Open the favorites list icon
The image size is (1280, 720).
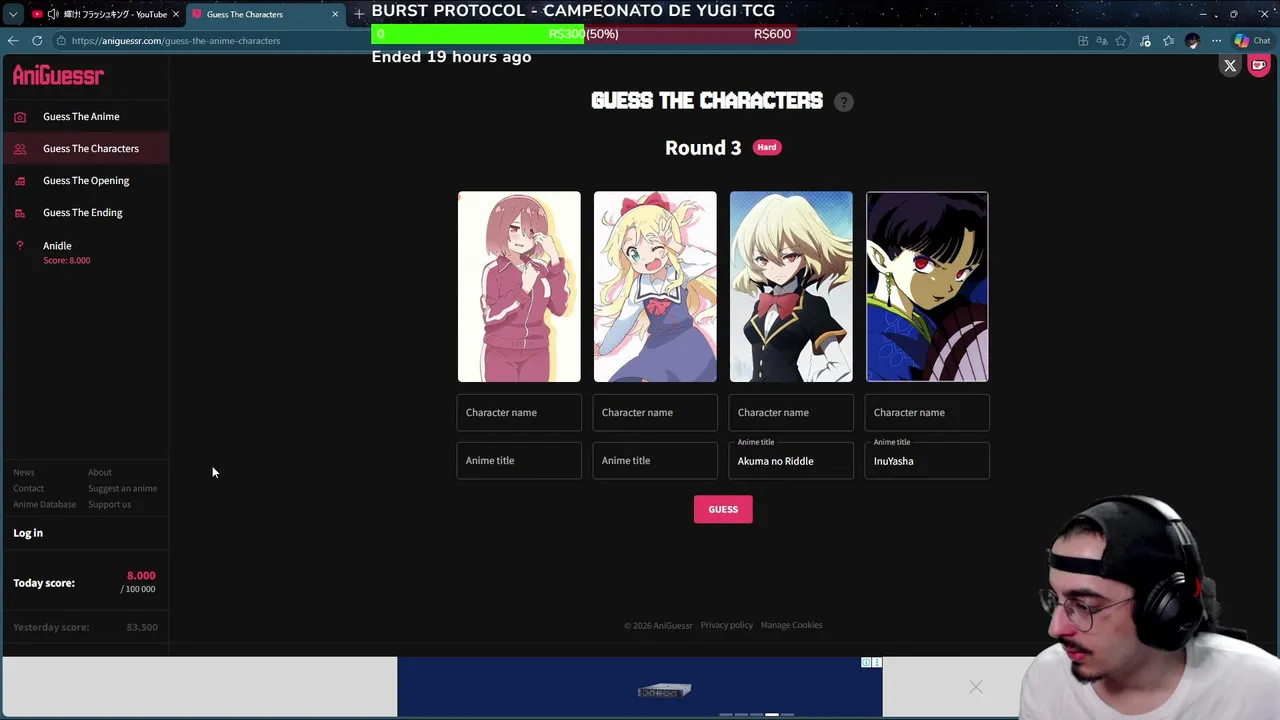[x=1168, y=41]
